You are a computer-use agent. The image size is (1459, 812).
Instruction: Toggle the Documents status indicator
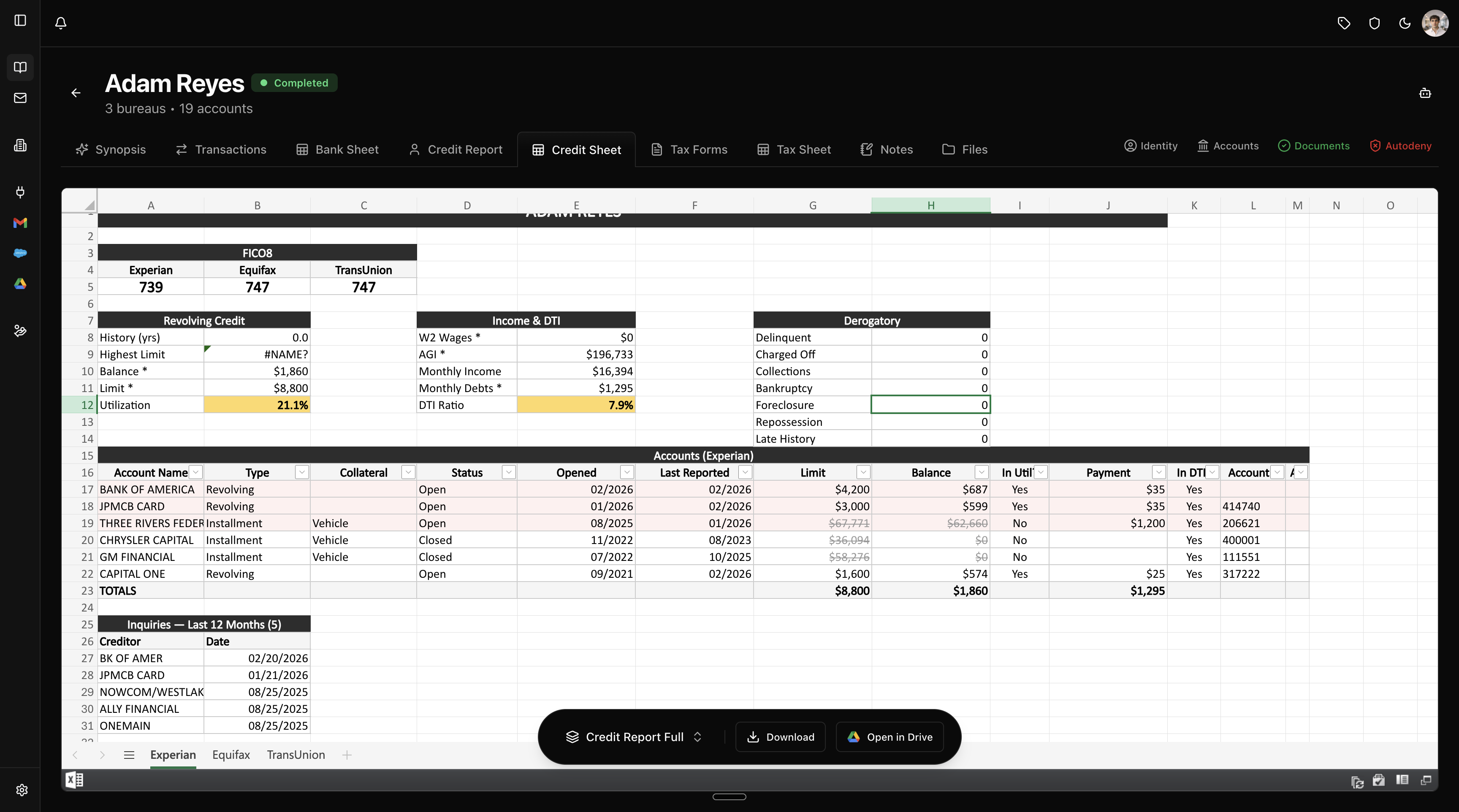coord(1315,146)
